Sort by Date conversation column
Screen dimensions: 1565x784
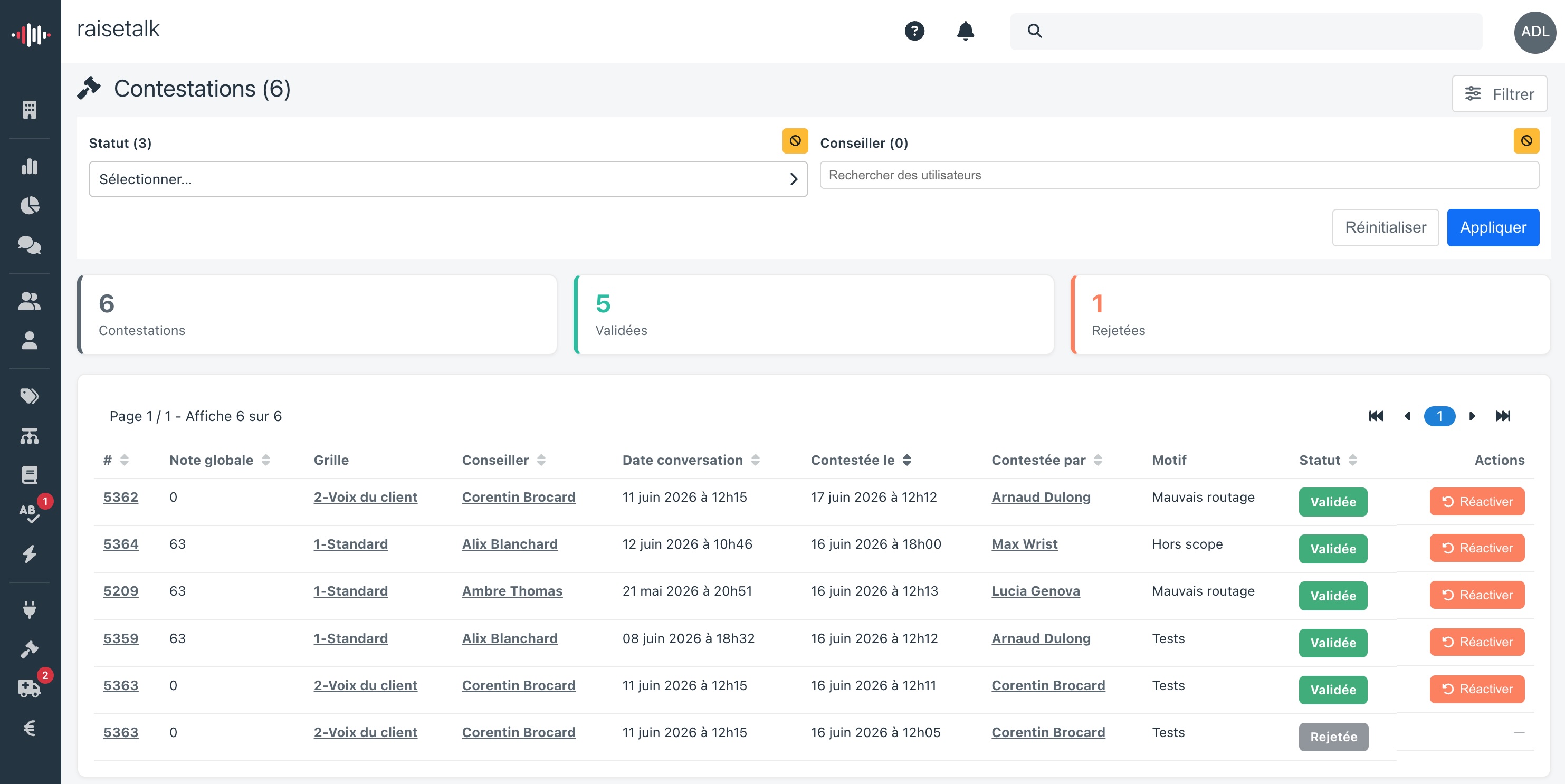point(755,460)
